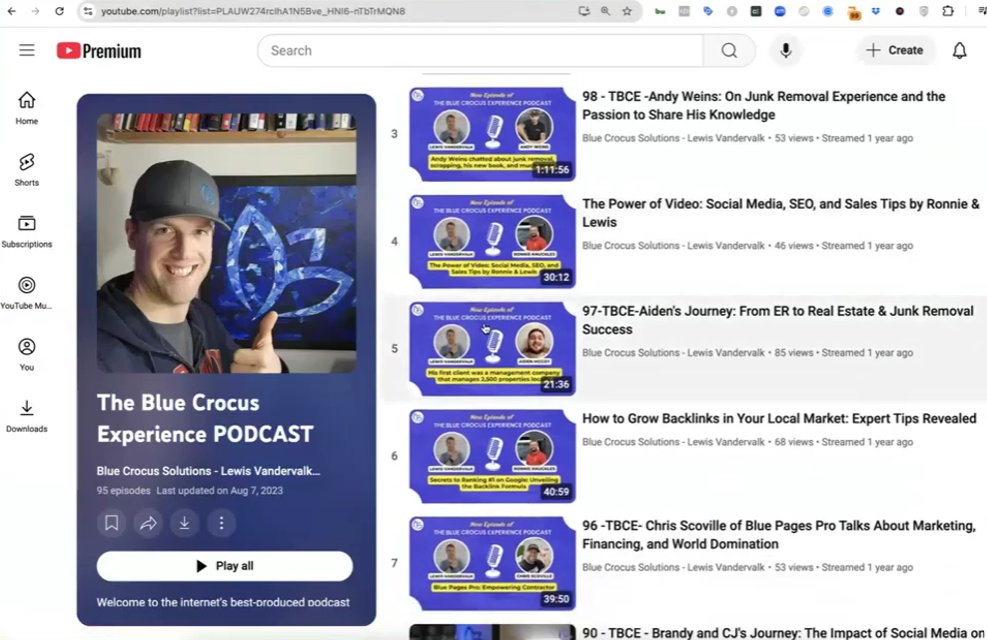This screenshot has height=640, width=987.
Task: Click the Create button
Action: tap(894, 50)
